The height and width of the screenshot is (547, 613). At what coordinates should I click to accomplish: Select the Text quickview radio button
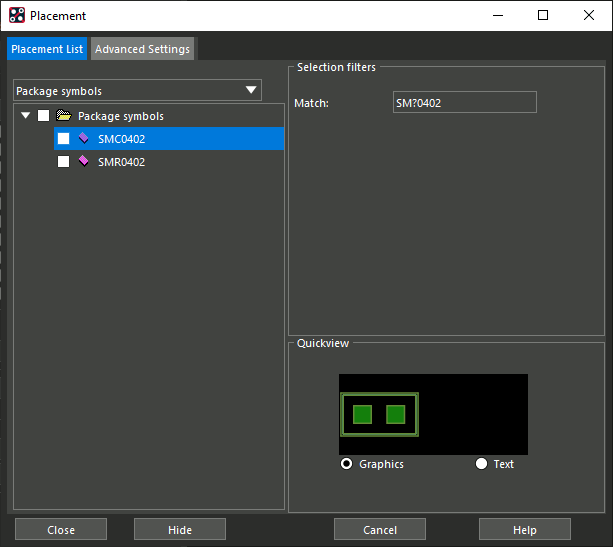(481, 464)
